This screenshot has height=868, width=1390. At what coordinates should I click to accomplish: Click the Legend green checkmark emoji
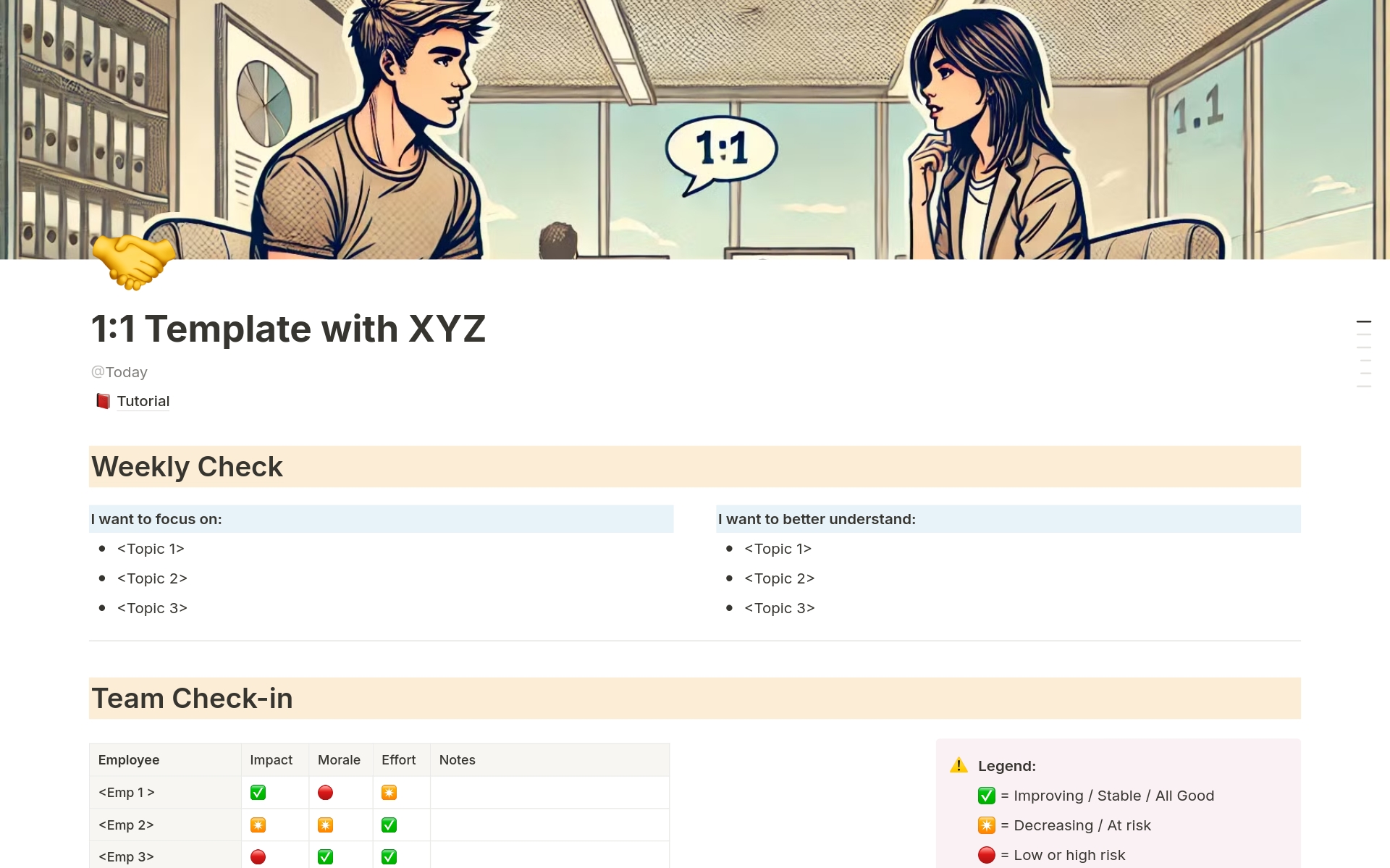coord(985,796)
